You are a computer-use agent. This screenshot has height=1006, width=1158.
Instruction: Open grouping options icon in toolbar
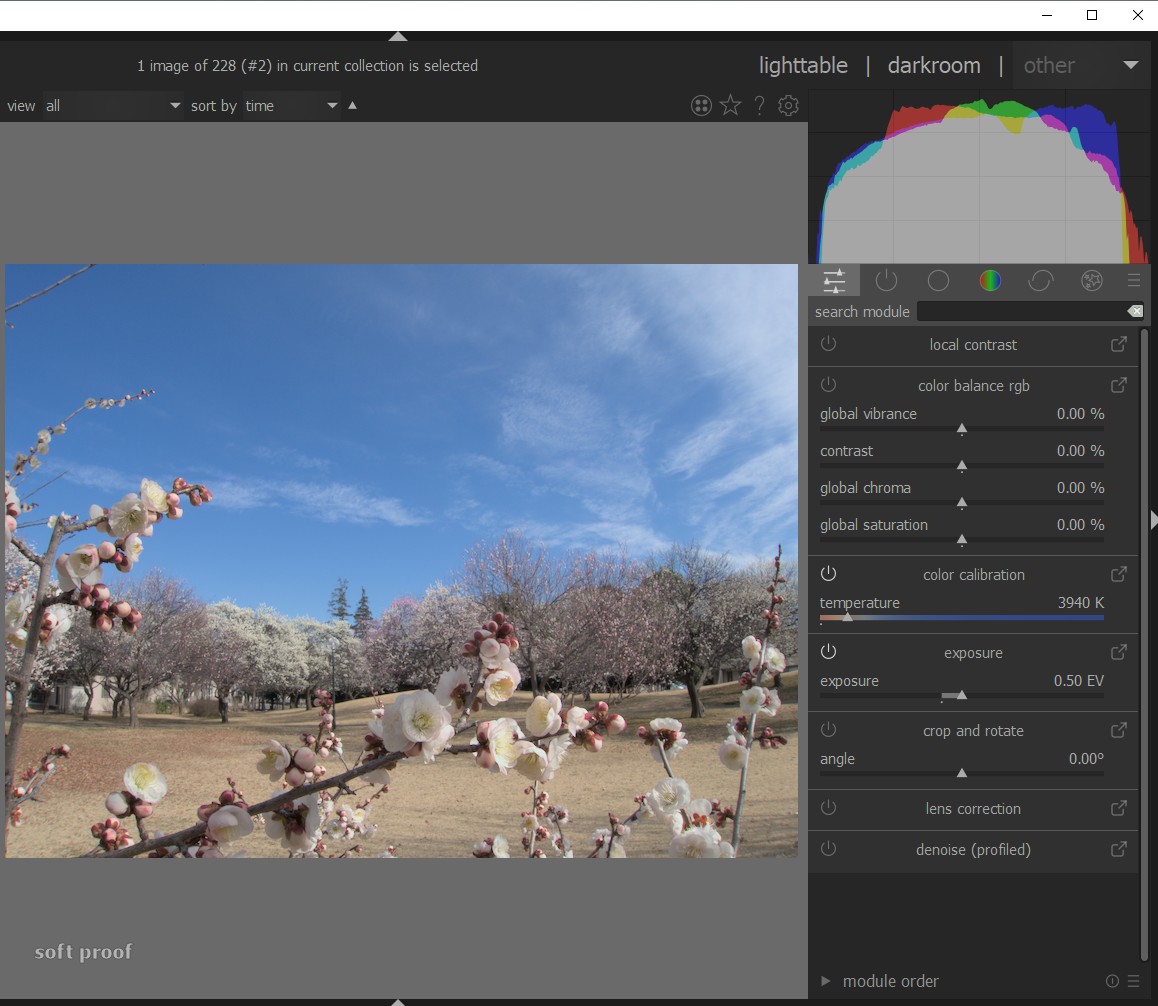(x=701, y=106)
